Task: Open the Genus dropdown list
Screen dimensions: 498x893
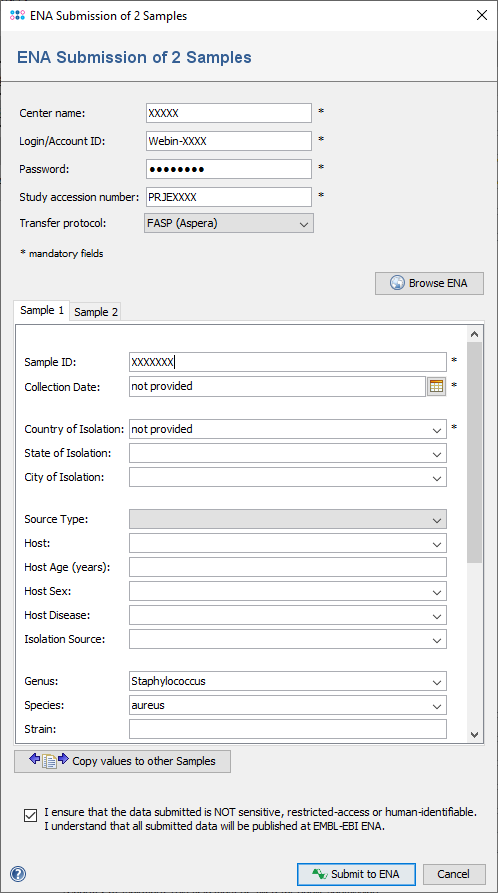Action: (x=437, y=681)
